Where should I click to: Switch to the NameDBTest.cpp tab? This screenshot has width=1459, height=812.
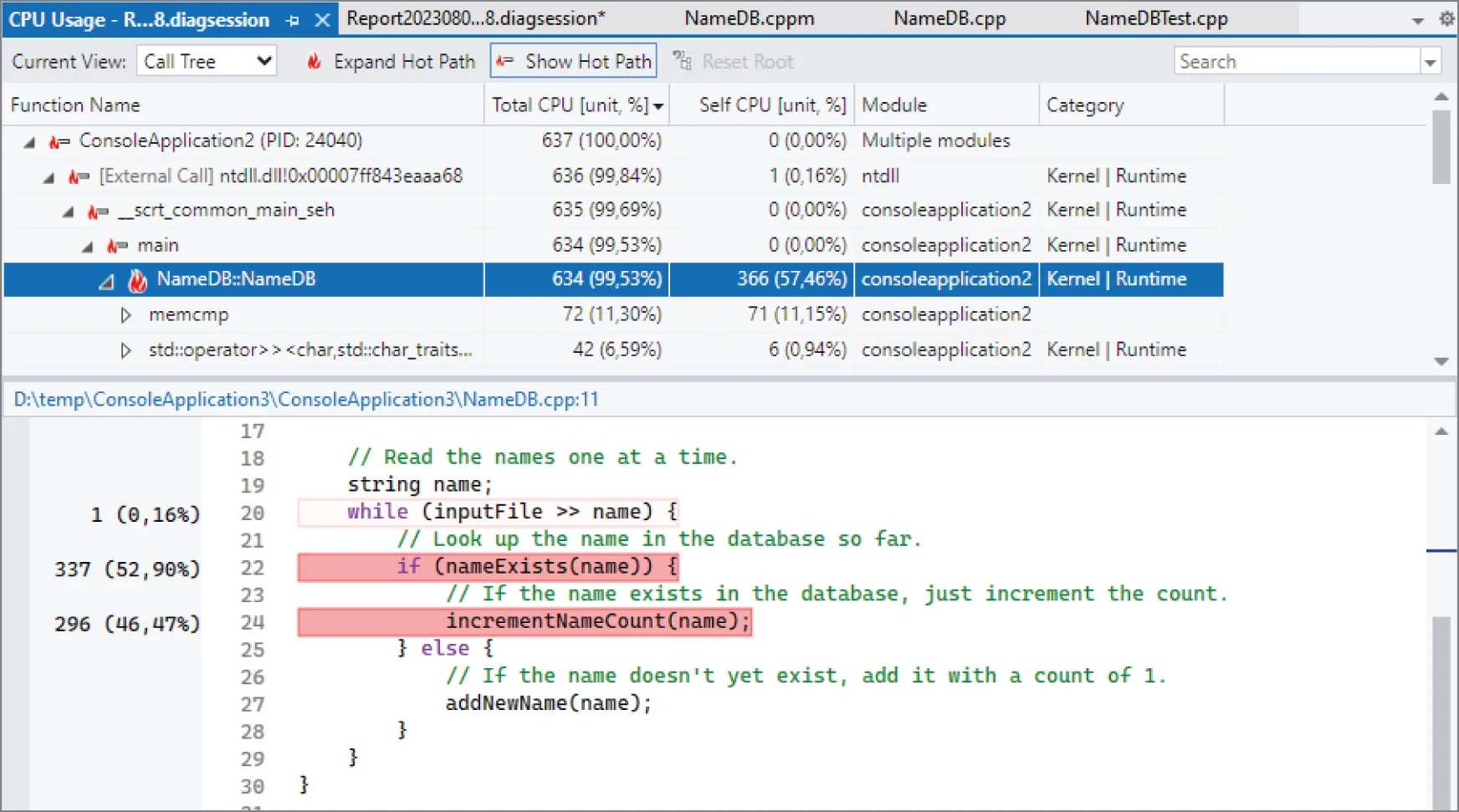(1155, 18)
